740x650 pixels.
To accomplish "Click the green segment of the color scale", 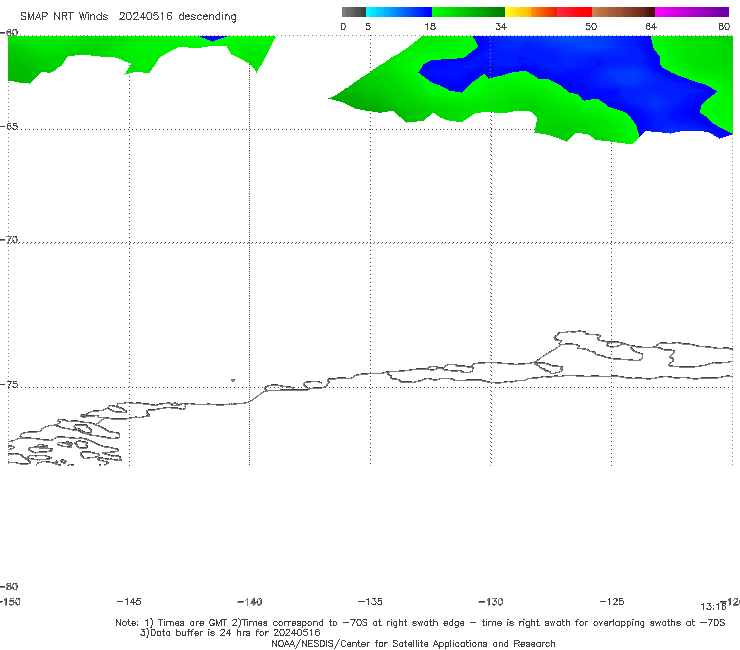I will point(468,12).
